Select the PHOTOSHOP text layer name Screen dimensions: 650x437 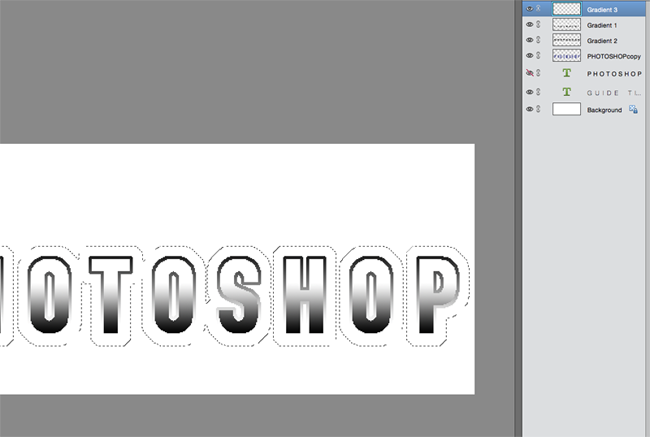click(x=614, y=74)
